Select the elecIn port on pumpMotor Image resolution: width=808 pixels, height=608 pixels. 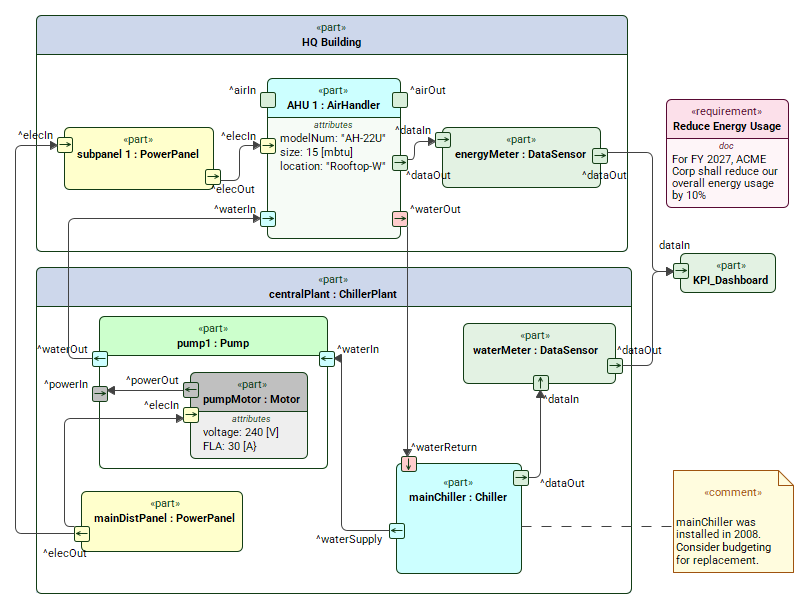tap(191, 415)
